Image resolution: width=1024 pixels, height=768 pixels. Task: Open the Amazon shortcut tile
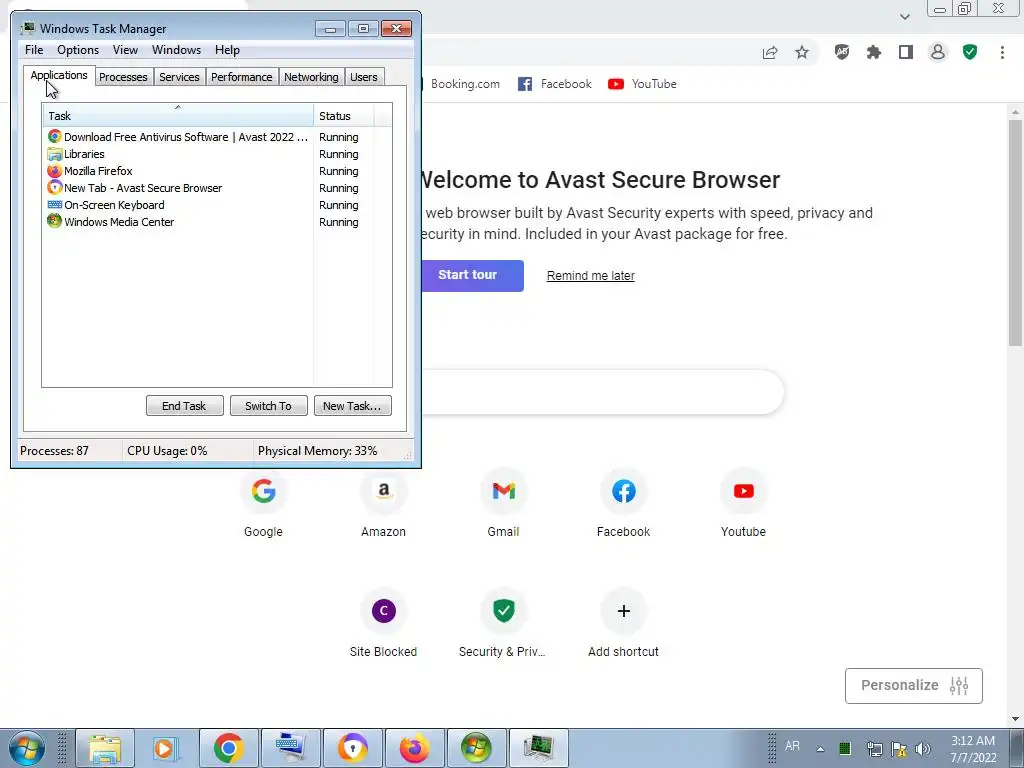point(383,504)
